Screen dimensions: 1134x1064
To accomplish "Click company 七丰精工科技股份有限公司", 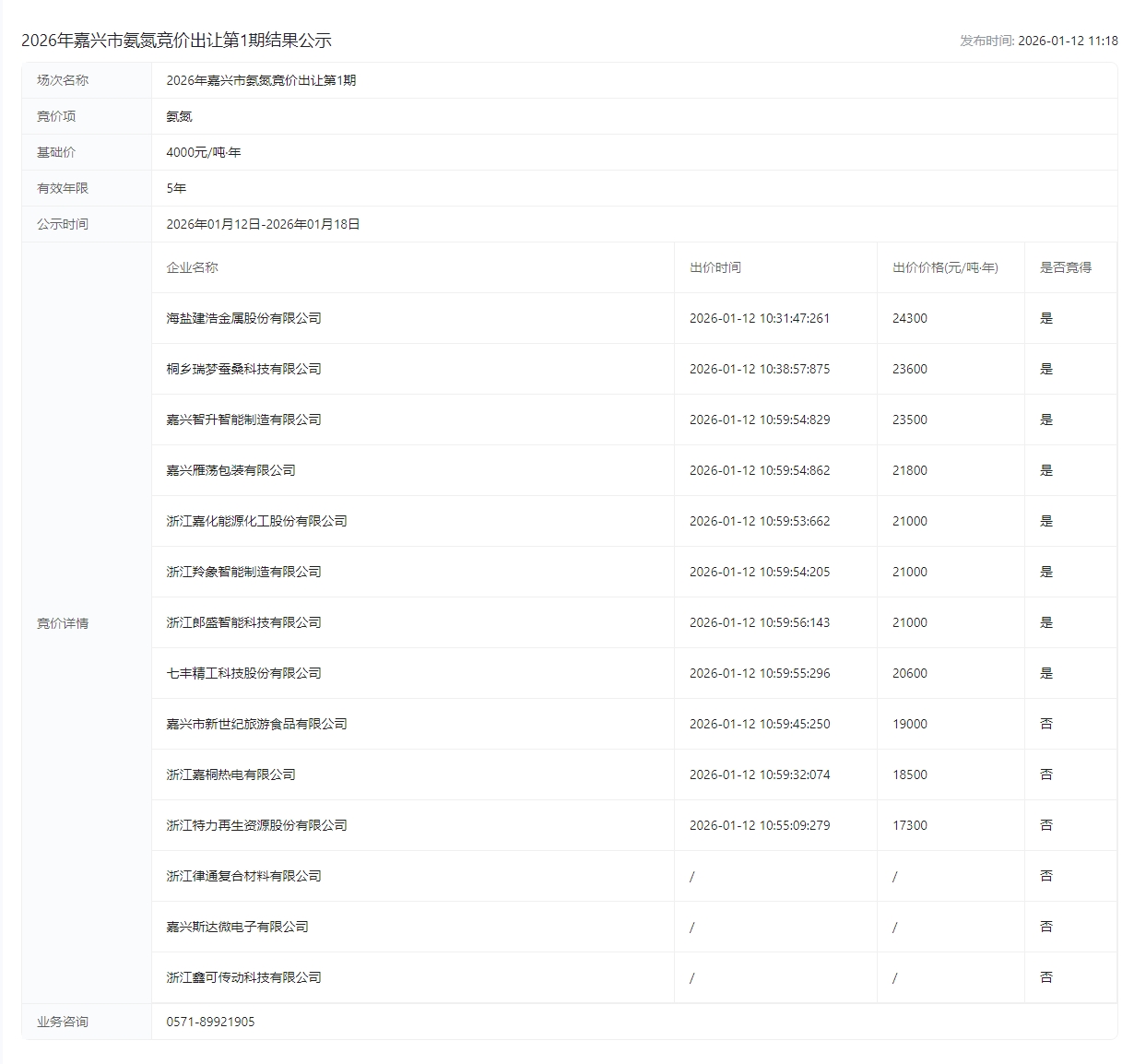I will point(243,673).
